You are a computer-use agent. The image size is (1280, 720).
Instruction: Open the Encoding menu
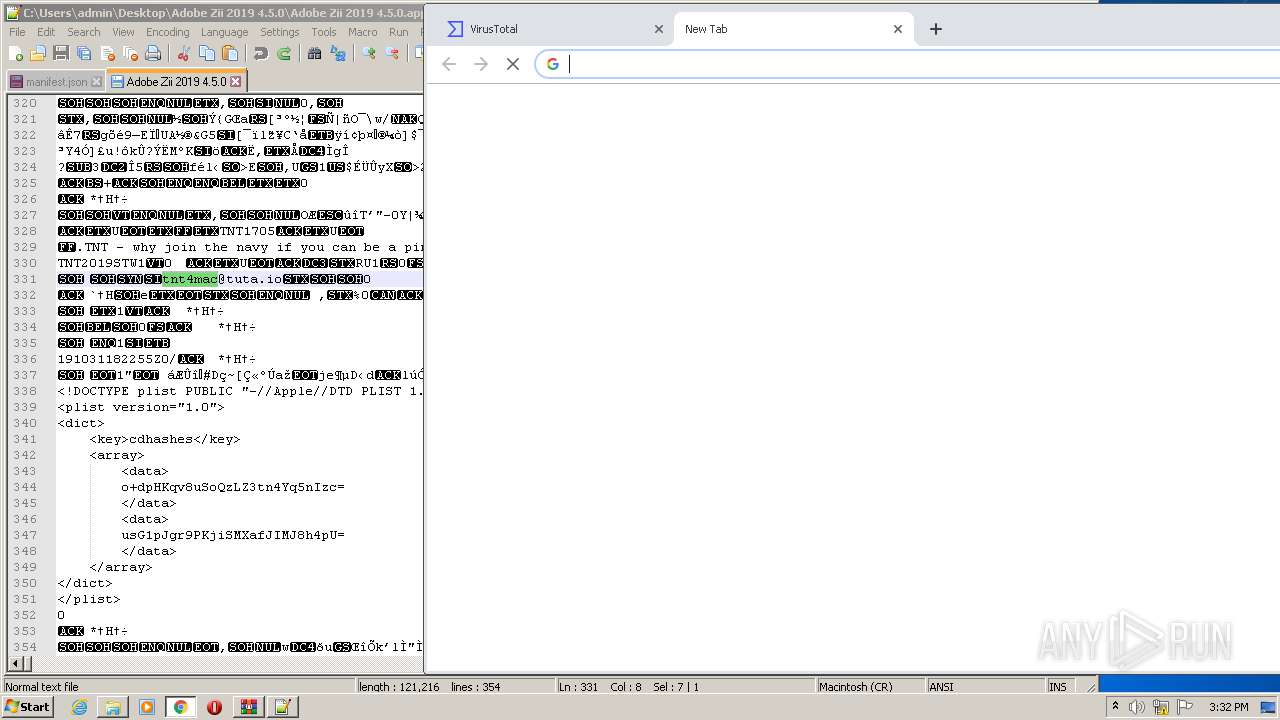(x=167, y=32)
